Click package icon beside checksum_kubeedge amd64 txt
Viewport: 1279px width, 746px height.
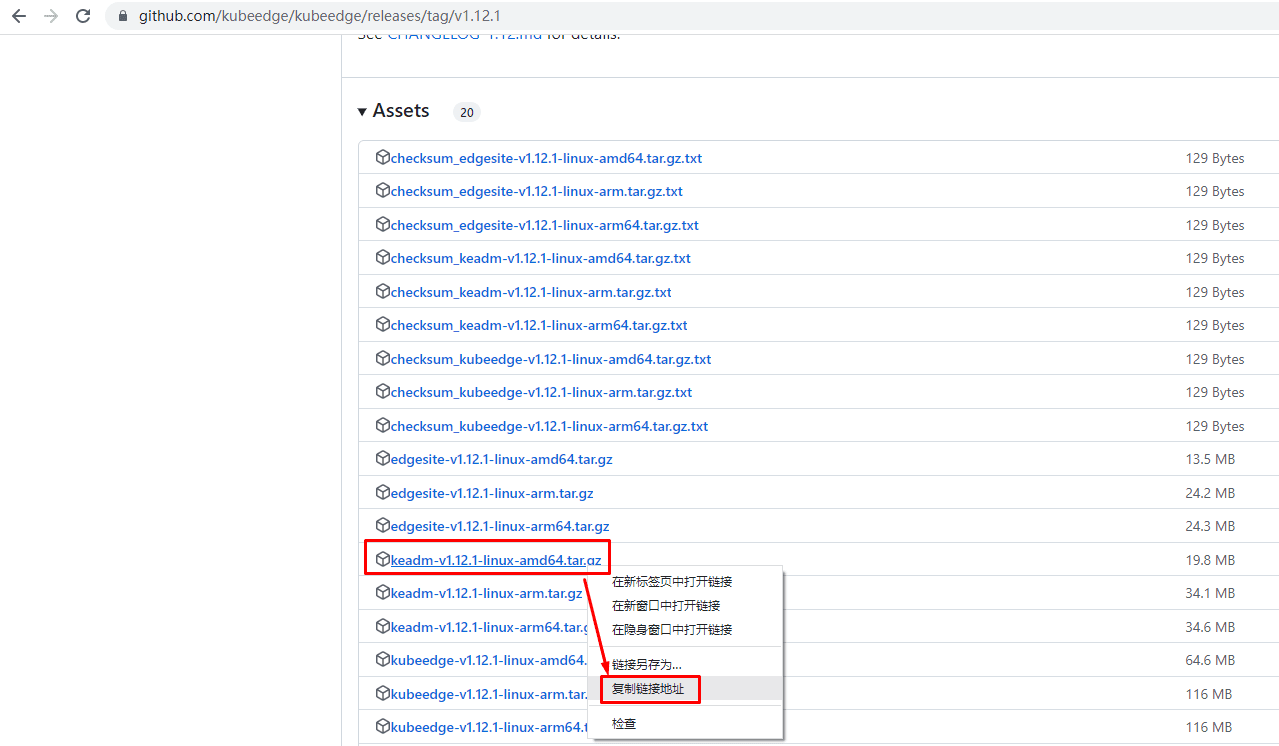point(382,359)
